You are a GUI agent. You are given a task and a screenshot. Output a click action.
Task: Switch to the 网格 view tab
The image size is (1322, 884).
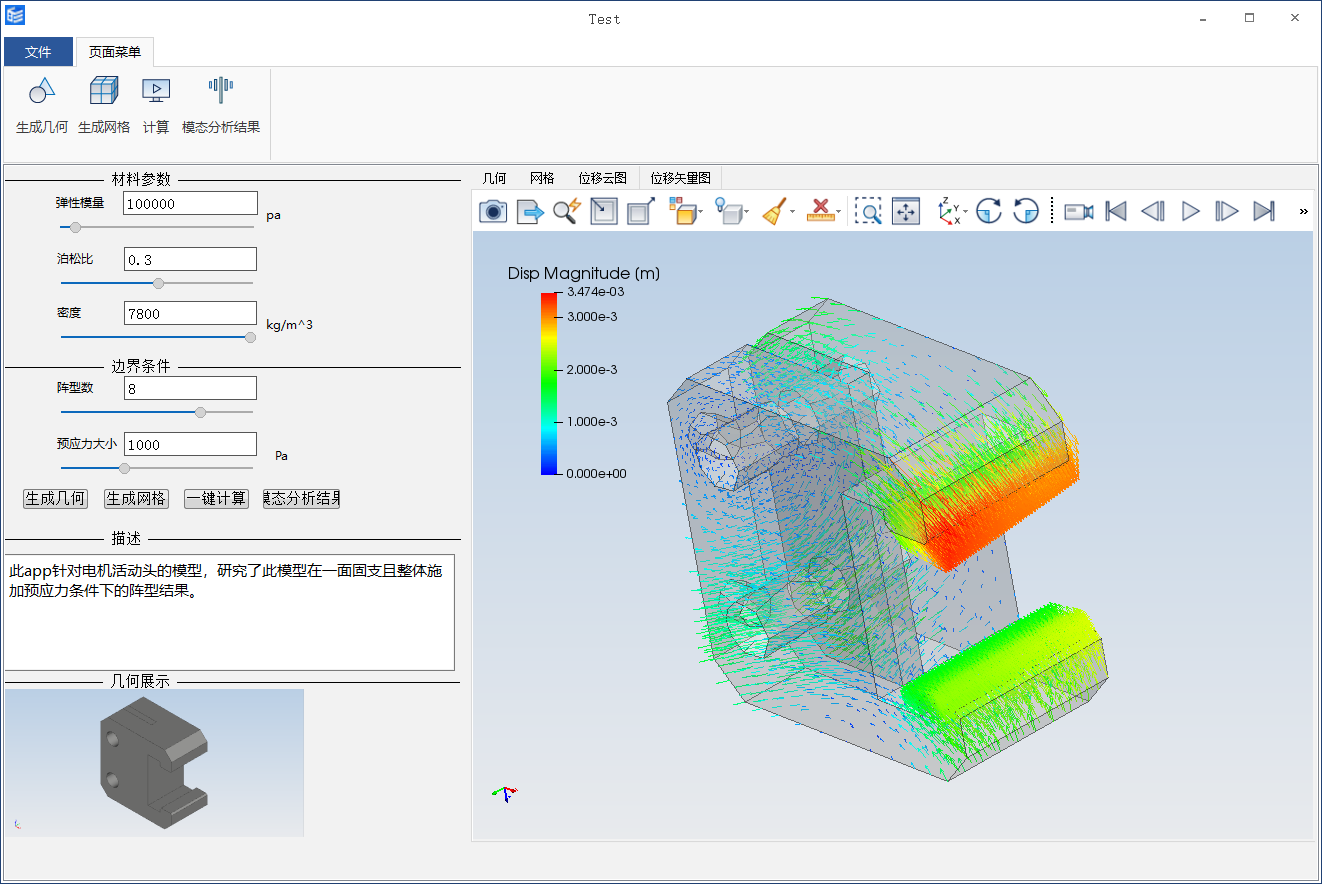[x=542, y=178]
